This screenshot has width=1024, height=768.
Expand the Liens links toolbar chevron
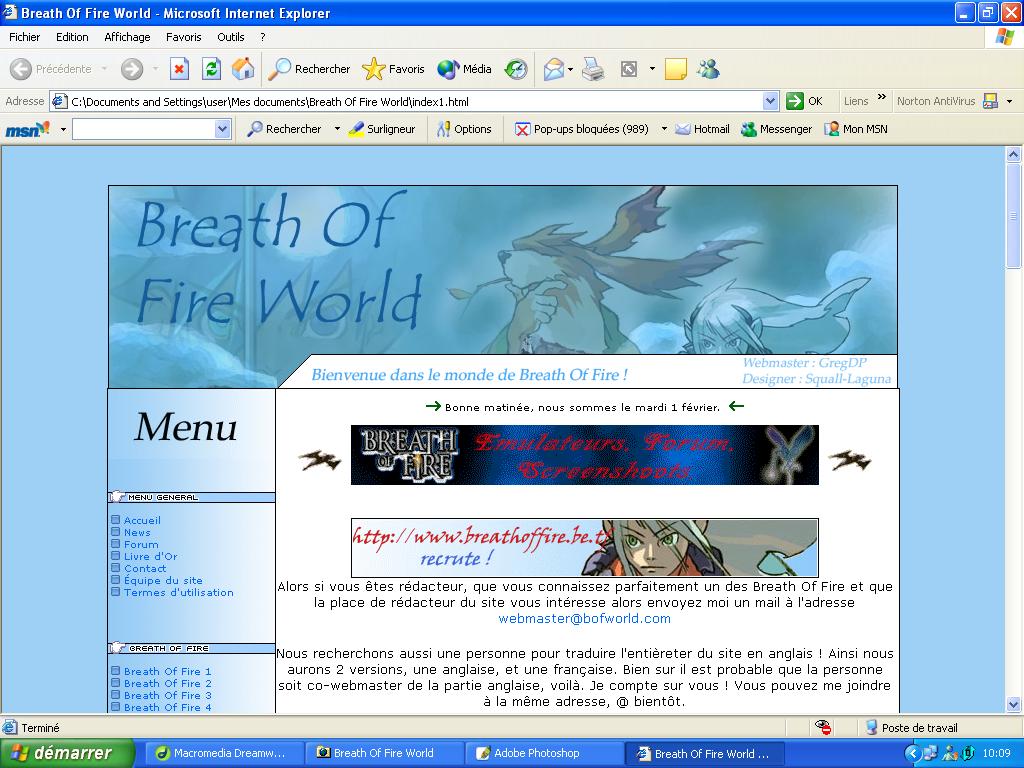click(882, 97)
